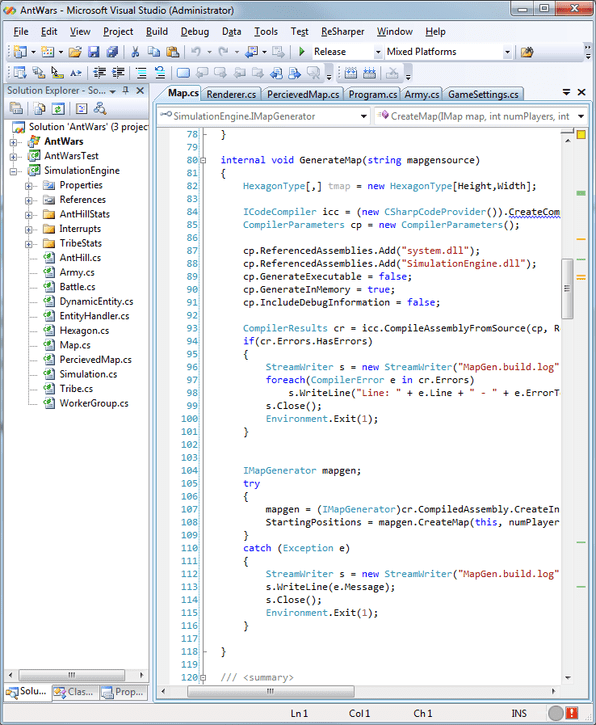Viewport: 596px width, 725px height.
Task: Click the New Project toolbar icon
Action: pyautogui.click(x=20, y=52)
